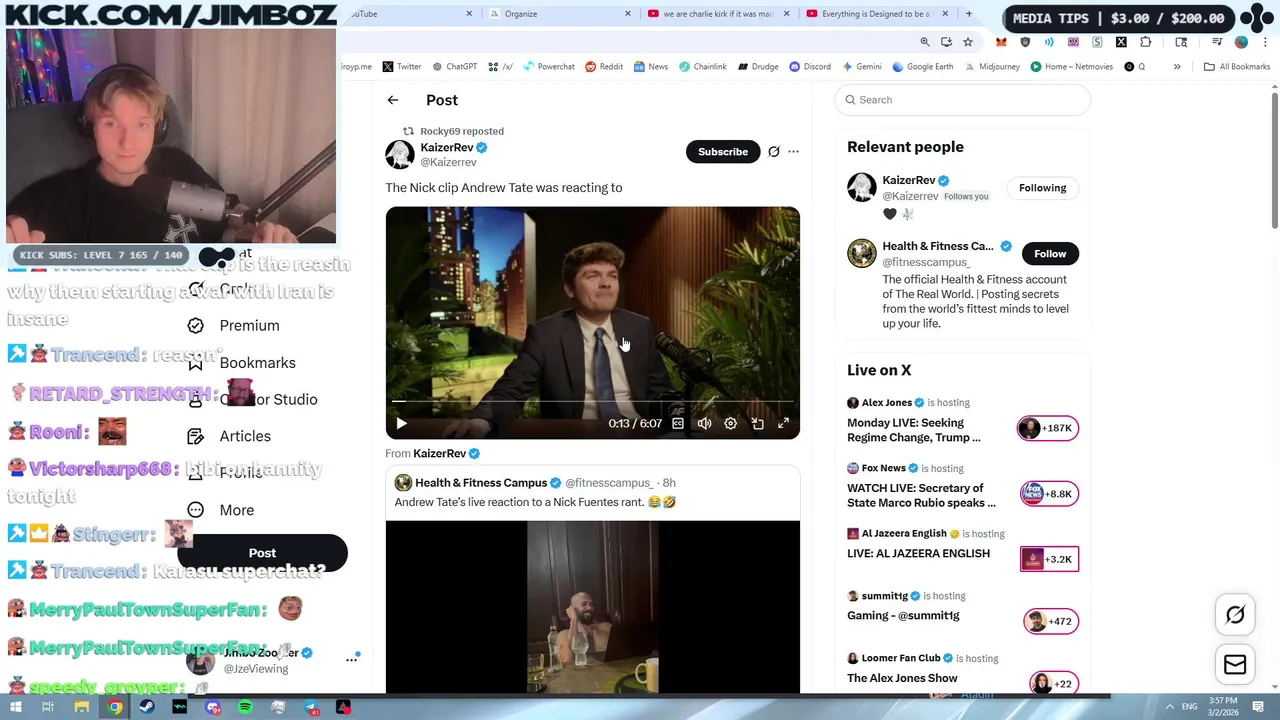
Task: Open Grok actions icon beside Subscribe
Action: (773, 152)
